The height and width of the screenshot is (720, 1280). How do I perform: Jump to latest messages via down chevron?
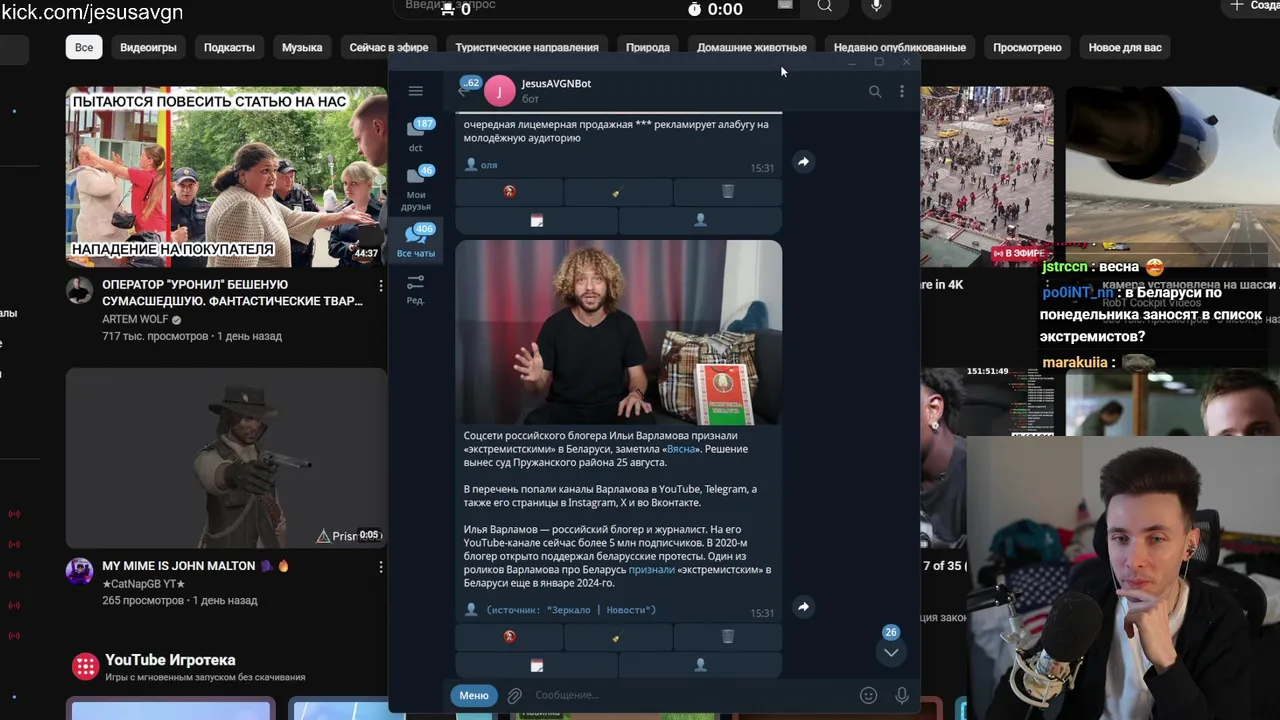(x=891, y=652)
